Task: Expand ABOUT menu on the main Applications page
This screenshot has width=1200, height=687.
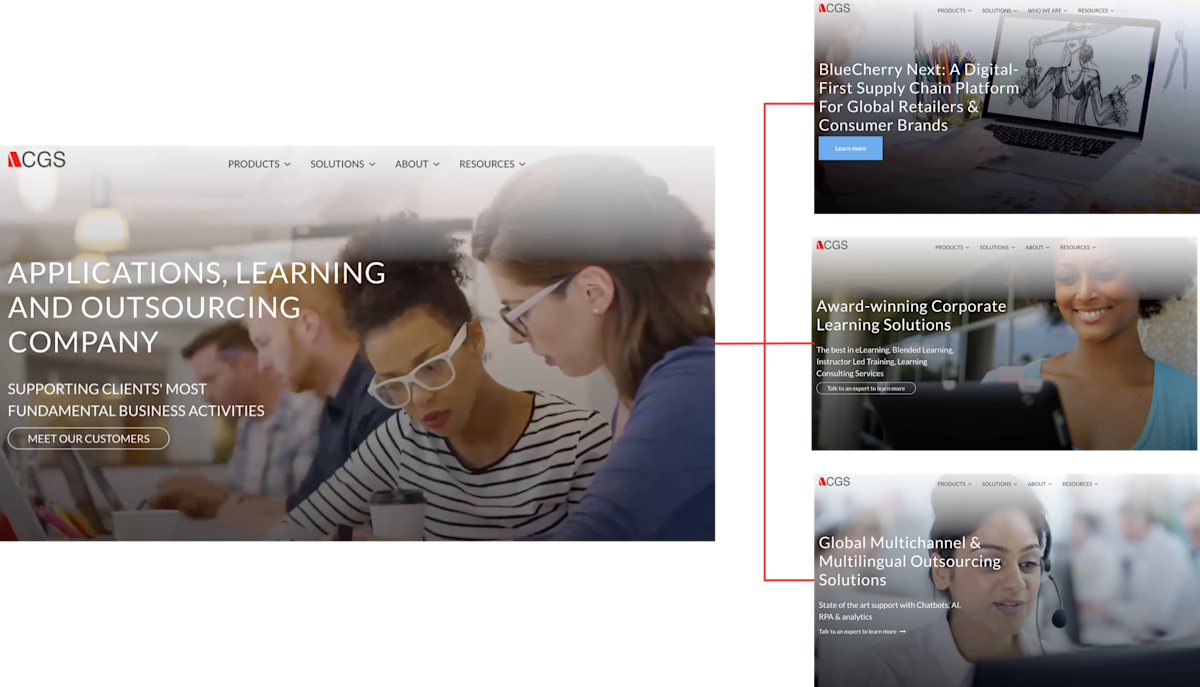Action: coord(417,164)
